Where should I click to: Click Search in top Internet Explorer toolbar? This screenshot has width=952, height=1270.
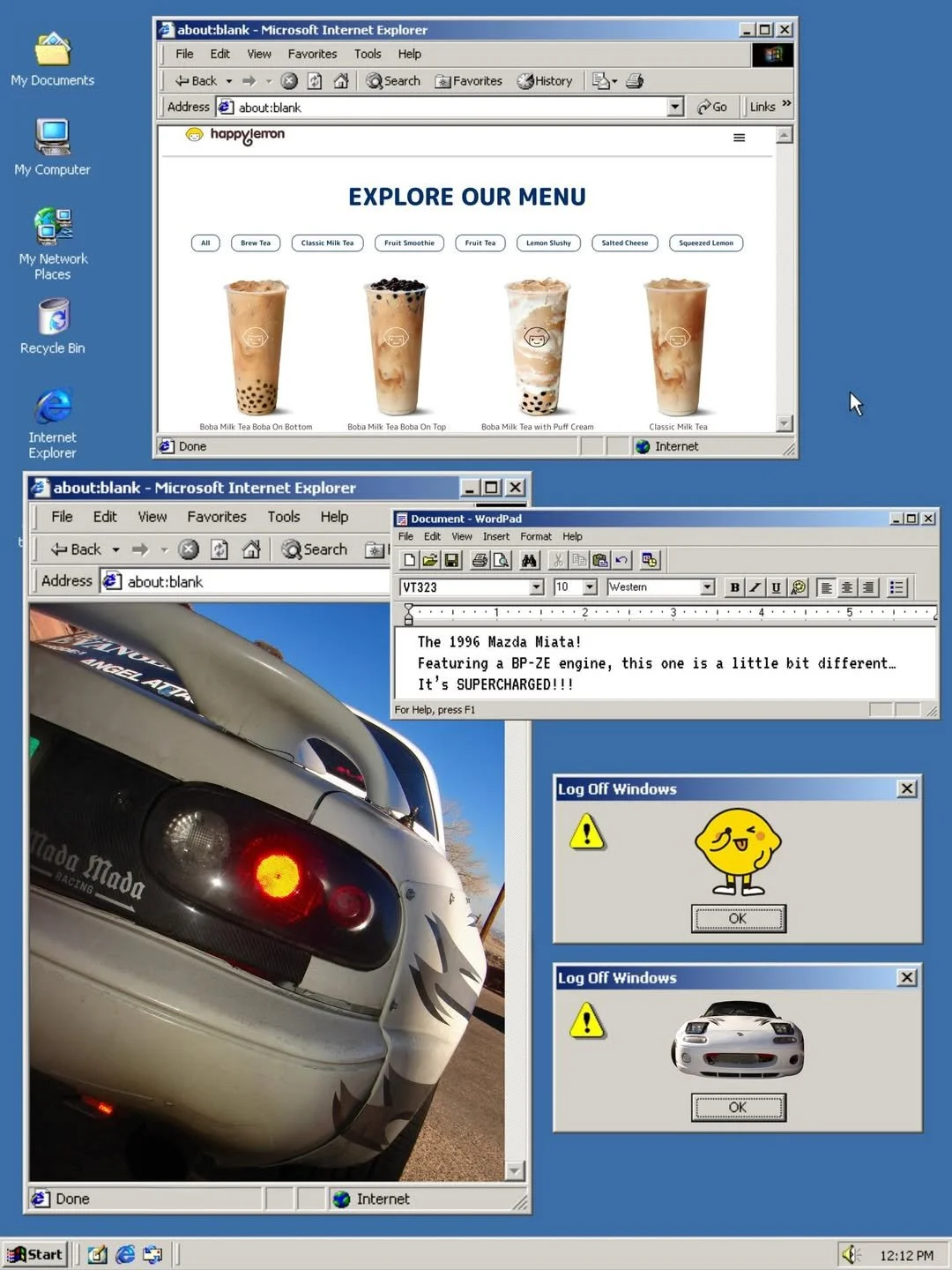pyautogui.click(x=393, y=81)
